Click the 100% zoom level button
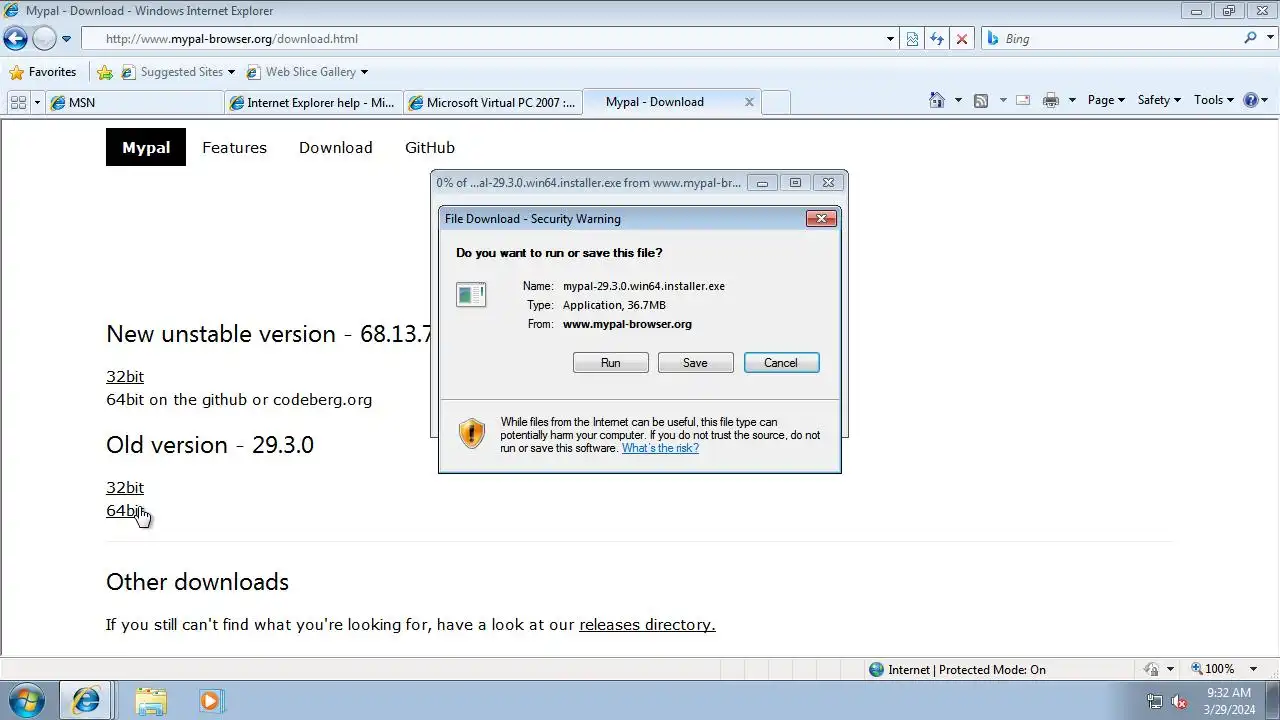Image resolution: width=1280 pixels, height=720 pixels. [1212, 669]
